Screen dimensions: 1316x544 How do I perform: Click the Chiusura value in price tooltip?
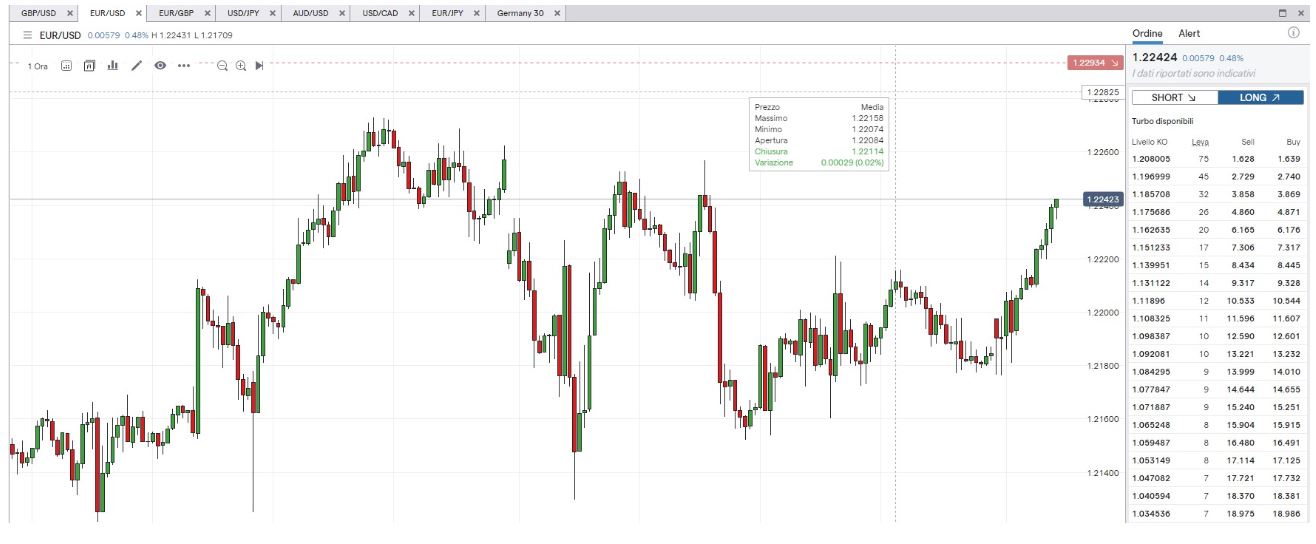point(870,151)
